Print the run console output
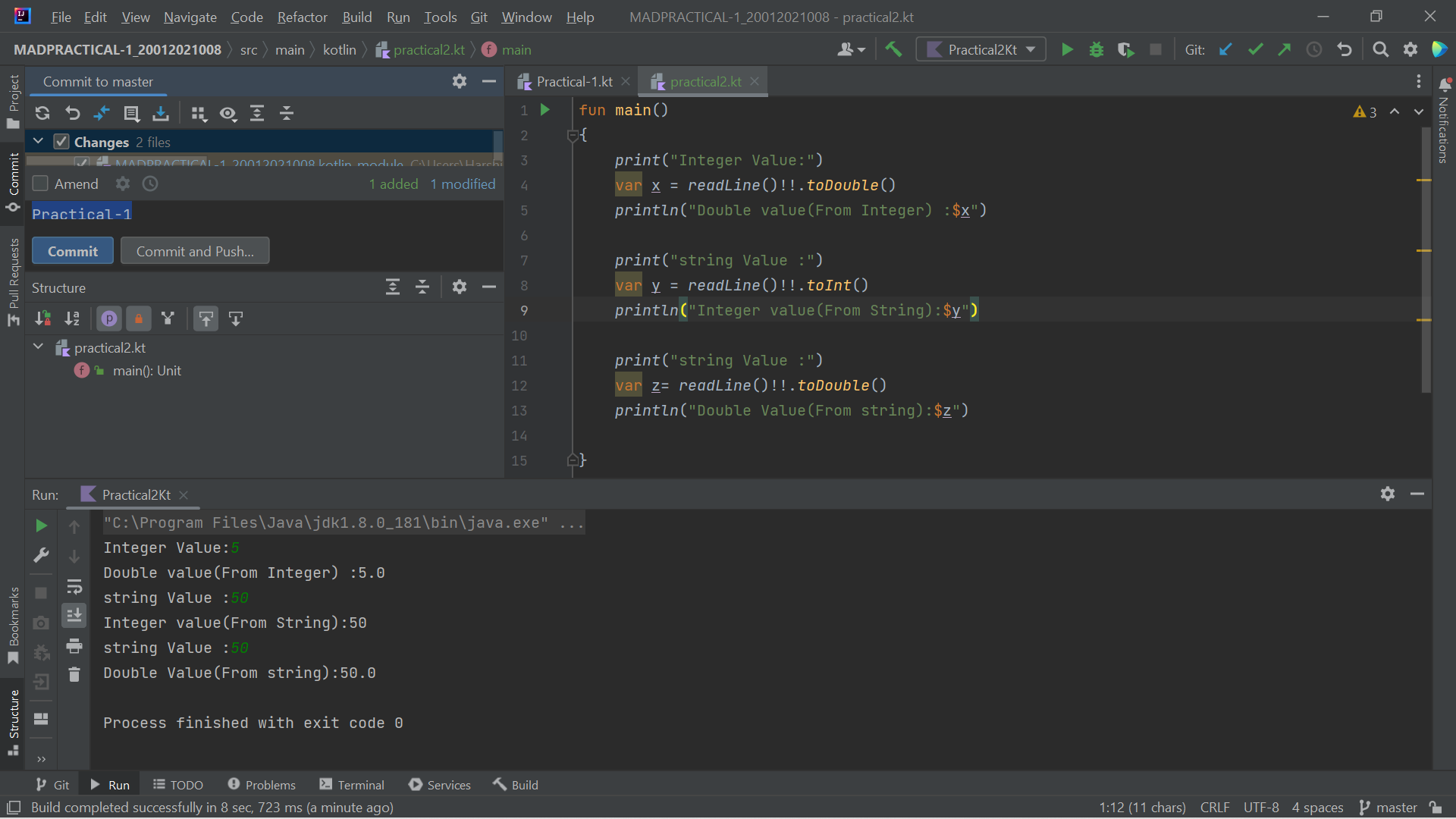1456x819 pixels. pyautogui.click(x=74, y=646)
